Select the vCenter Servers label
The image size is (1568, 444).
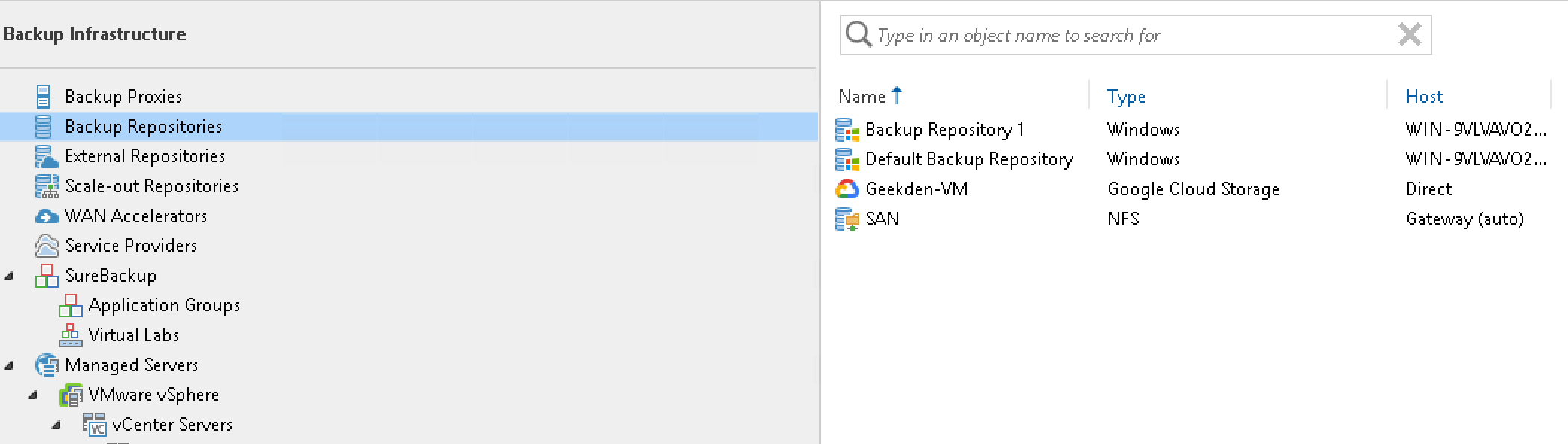pyautogui.click(x=172, y=425)
